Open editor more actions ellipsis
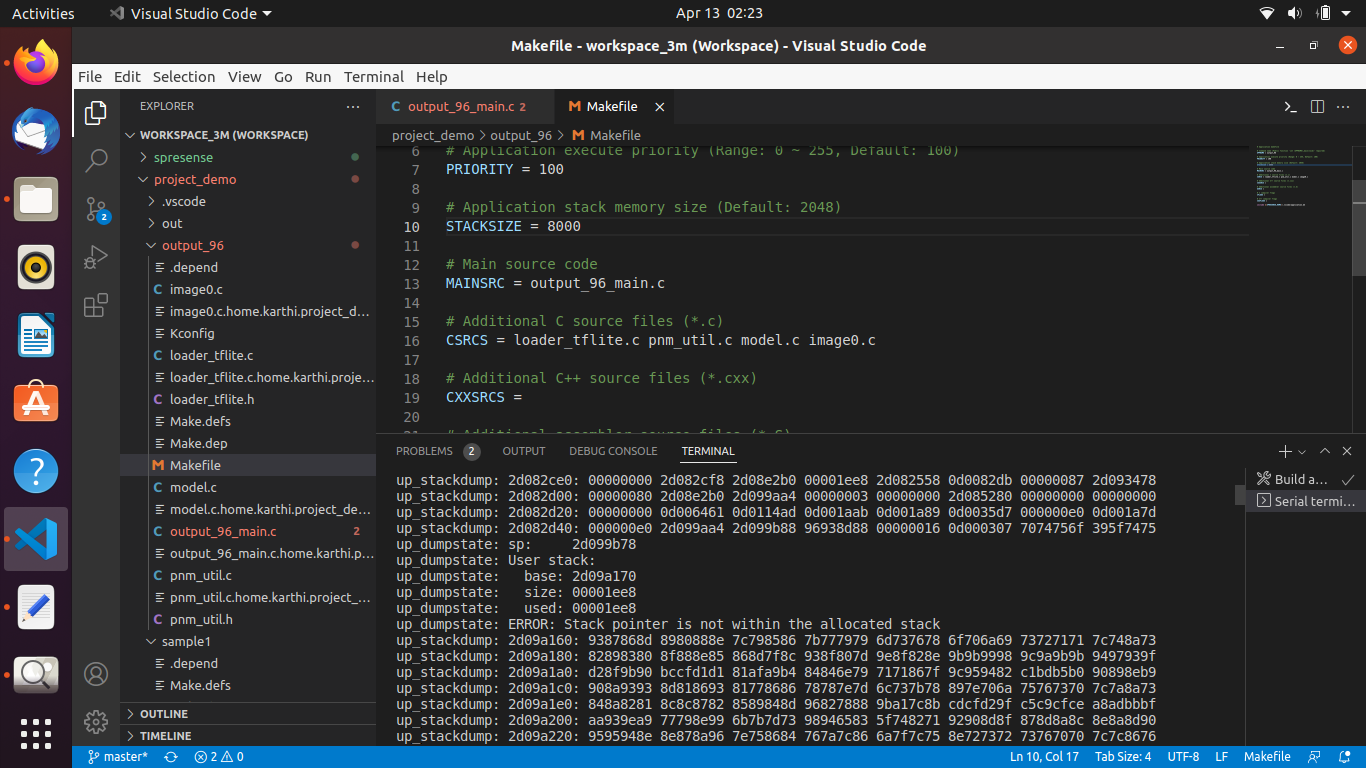 (x=1344, y=106)
